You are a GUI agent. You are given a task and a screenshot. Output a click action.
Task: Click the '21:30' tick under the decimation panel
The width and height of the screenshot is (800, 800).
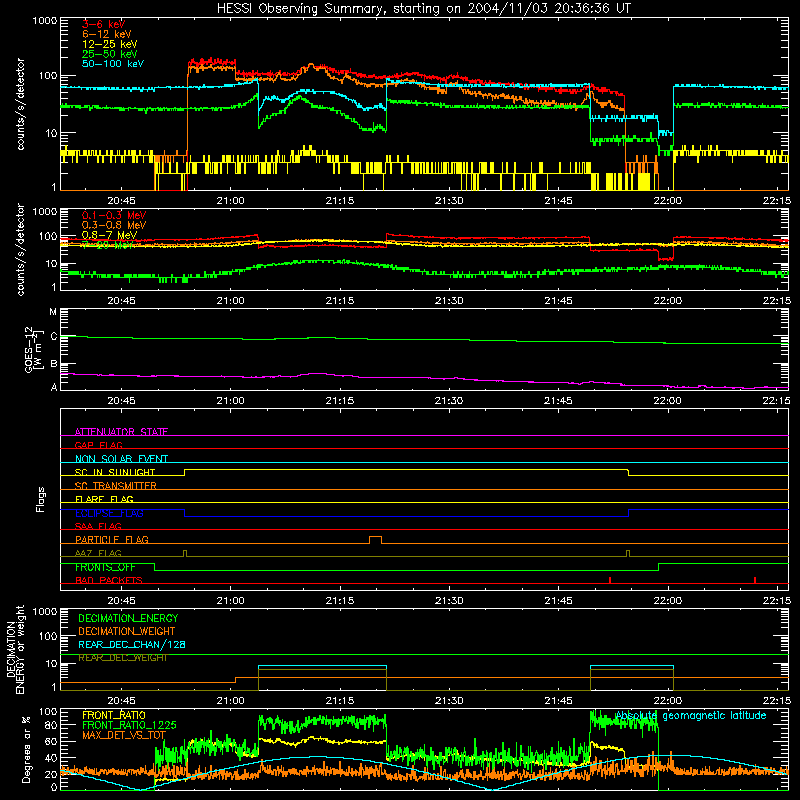(449, 701)
